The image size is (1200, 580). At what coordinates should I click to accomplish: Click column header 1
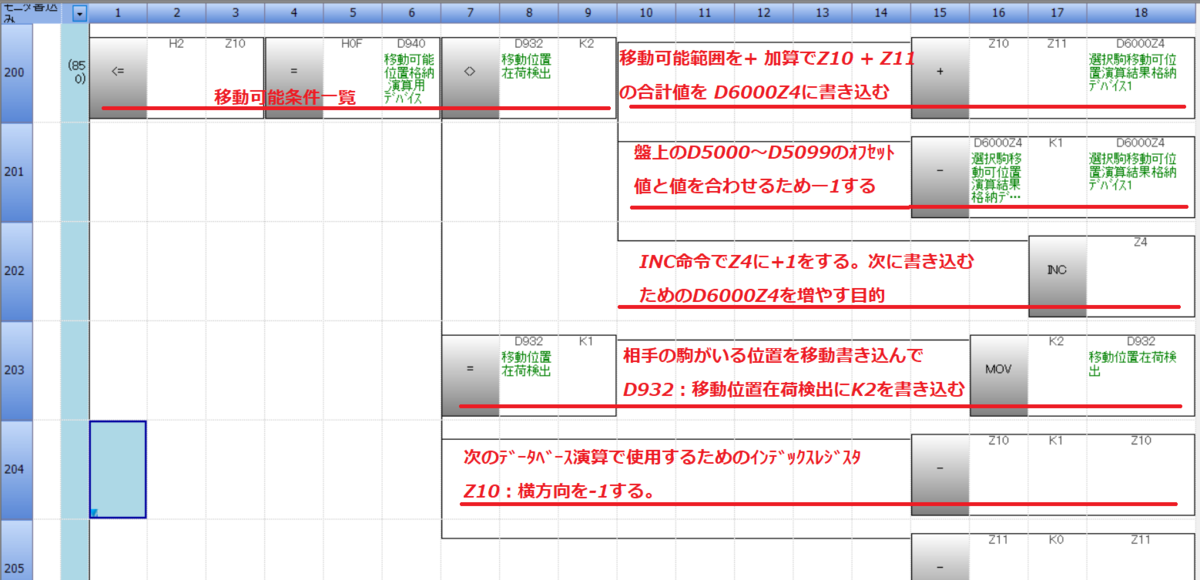click(118, 14)
